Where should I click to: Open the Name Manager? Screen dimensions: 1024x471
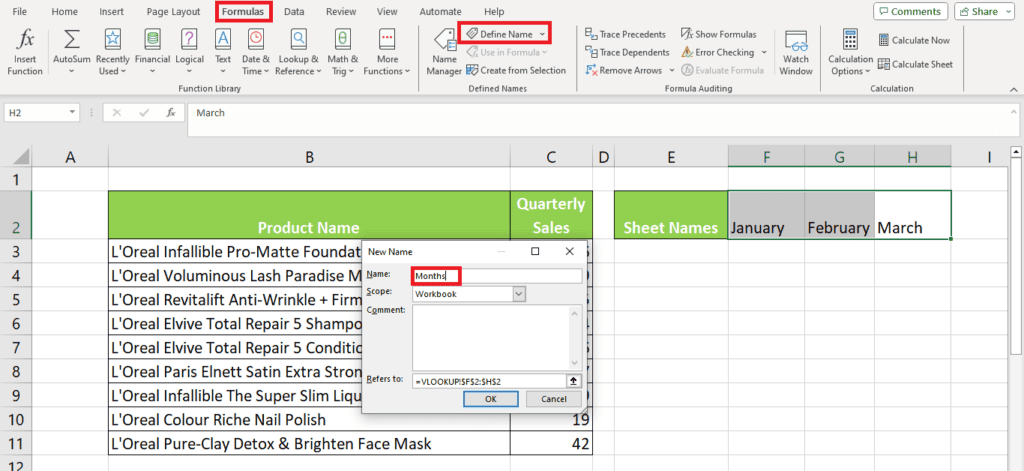click(444, 52)
